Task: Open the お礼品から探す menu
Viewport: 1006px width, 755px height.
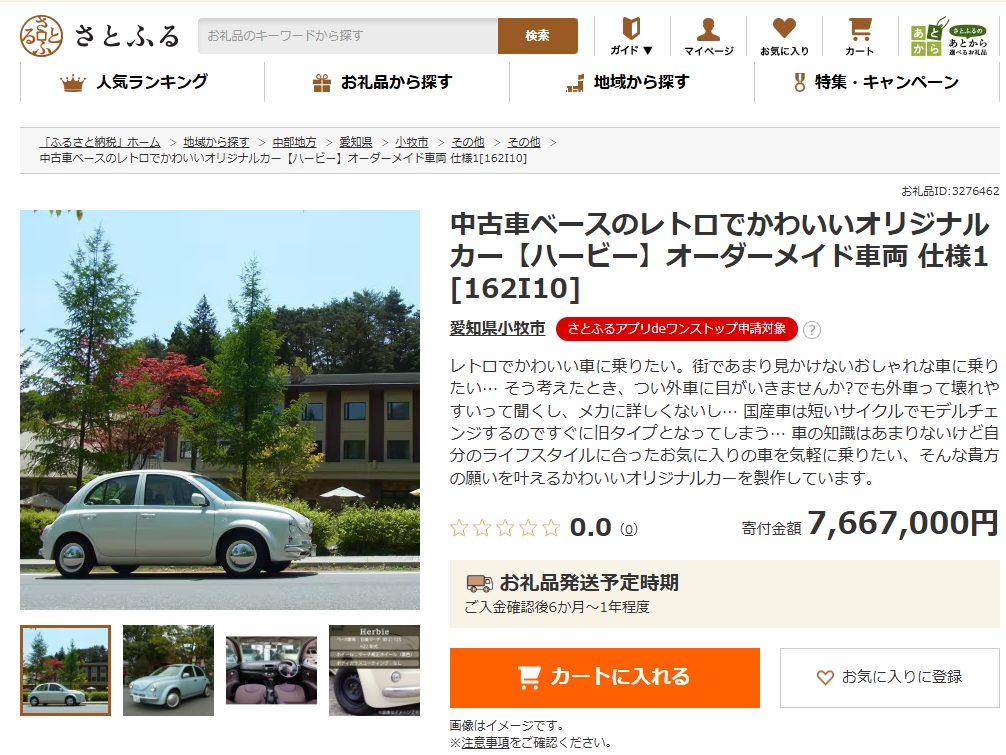Action: (x=386, y=83)
